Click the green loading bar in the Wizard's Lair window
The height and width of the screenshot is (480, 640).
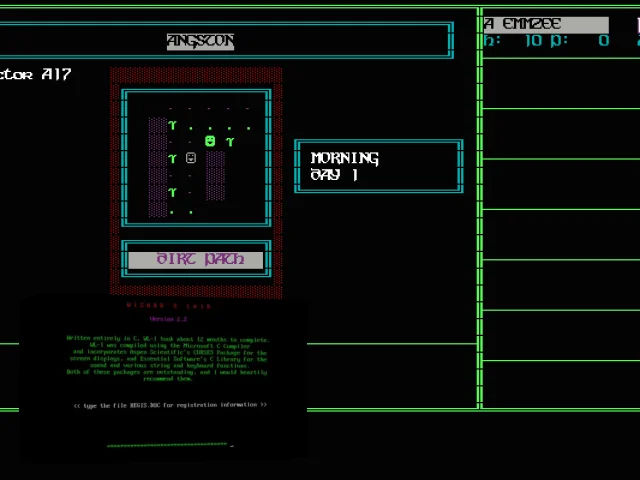167,445
